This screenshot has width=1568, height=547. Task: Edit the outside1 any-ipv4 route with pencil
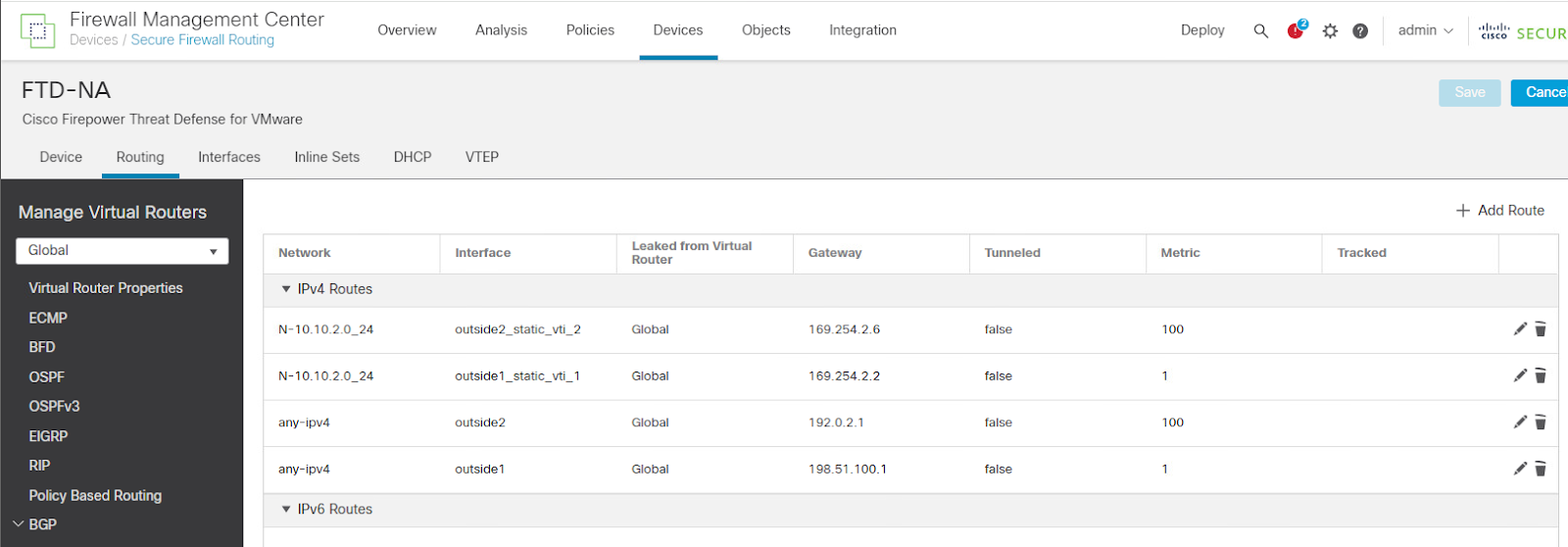(1520, 469)
